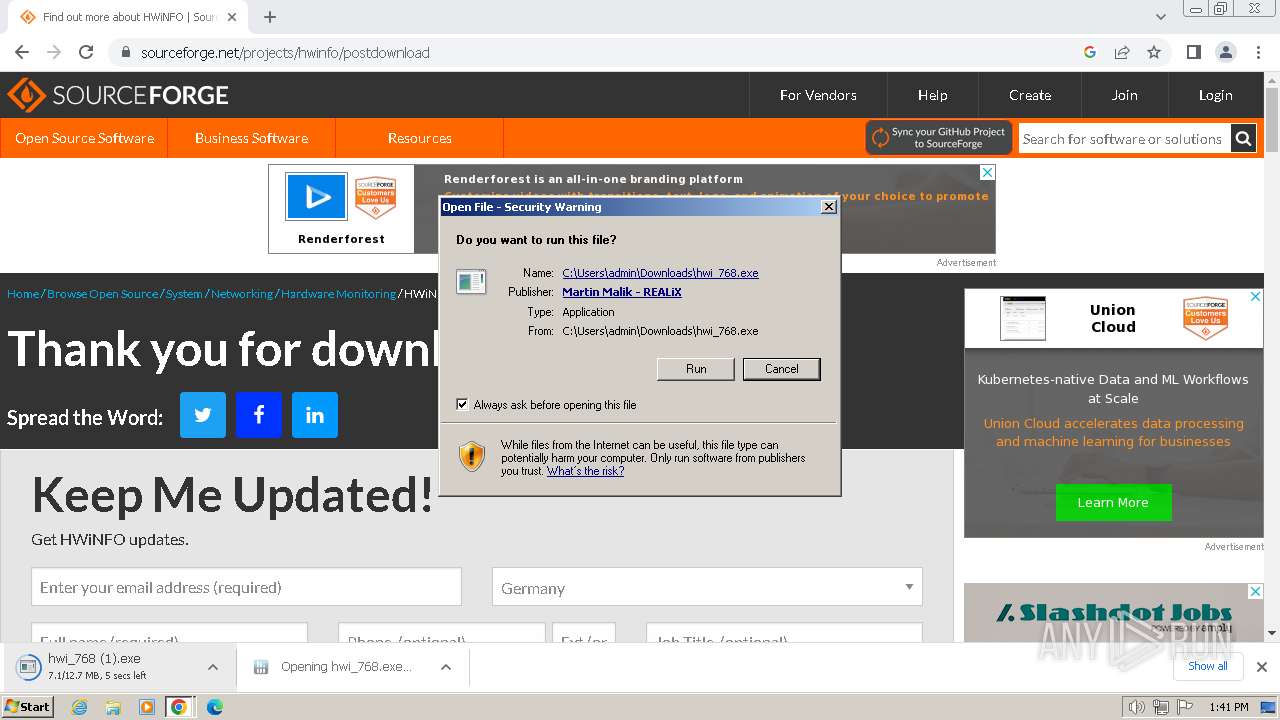Open media player taskbar icon
Image resolution: width=1280 pixels, height=720 pixels.
tap(146, 707)
